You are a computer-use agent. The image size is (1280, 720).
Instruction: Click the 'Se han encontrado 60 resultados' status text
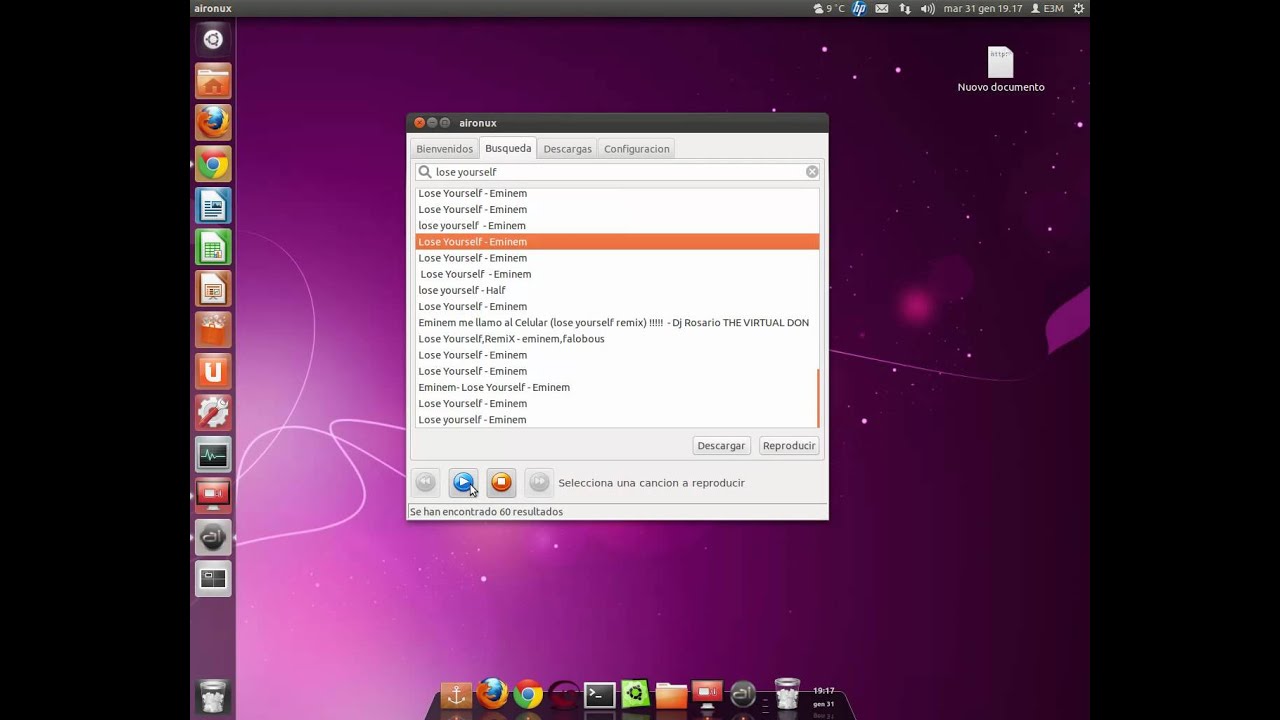[486, 512]
